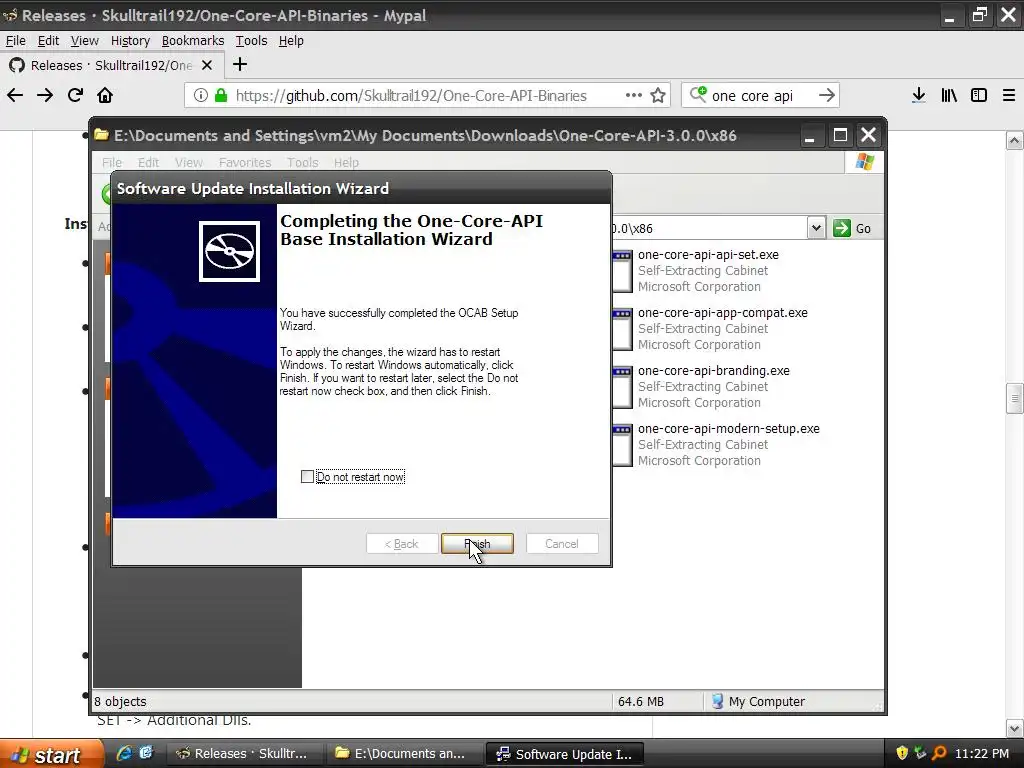Image resolution: width=1024 pixels, height=768 pixels.
Task: Select the Releases Skulltrail192 browser tab
Action: pos(111,65)
